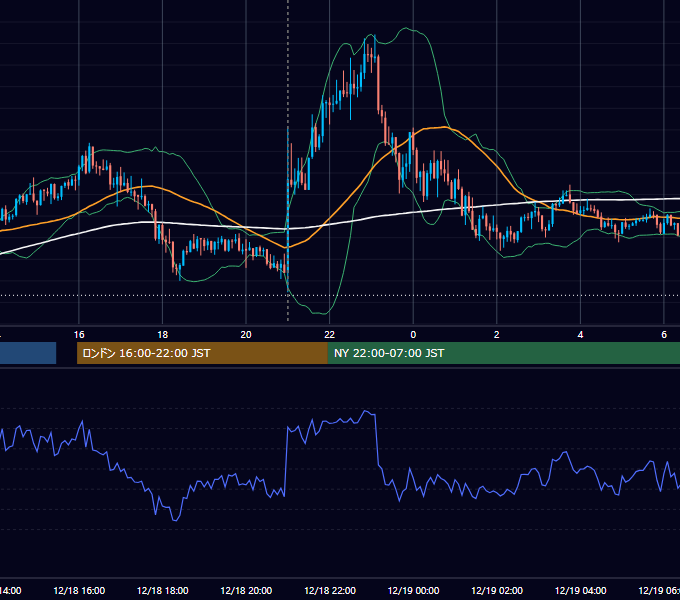680x600 pixels.
Task: Click the upper axis label 16
Action: coord(79,335)
